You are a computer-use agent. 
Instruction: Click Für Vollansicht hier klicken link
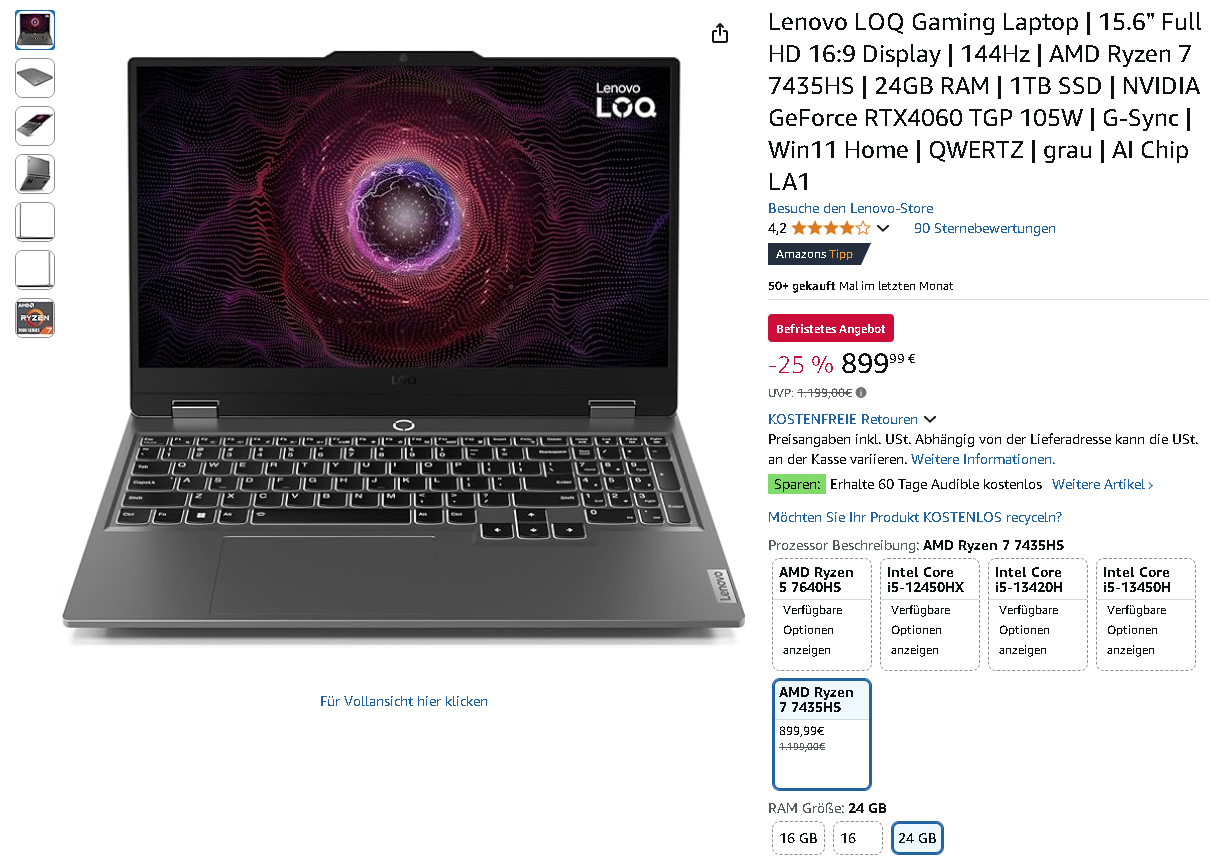point(404,701)
